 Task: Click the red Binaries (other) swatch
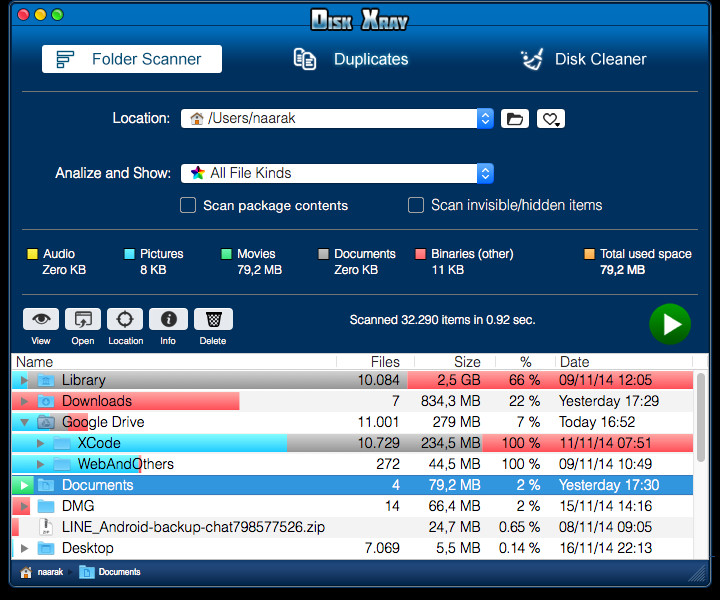[x=420, y=254]
